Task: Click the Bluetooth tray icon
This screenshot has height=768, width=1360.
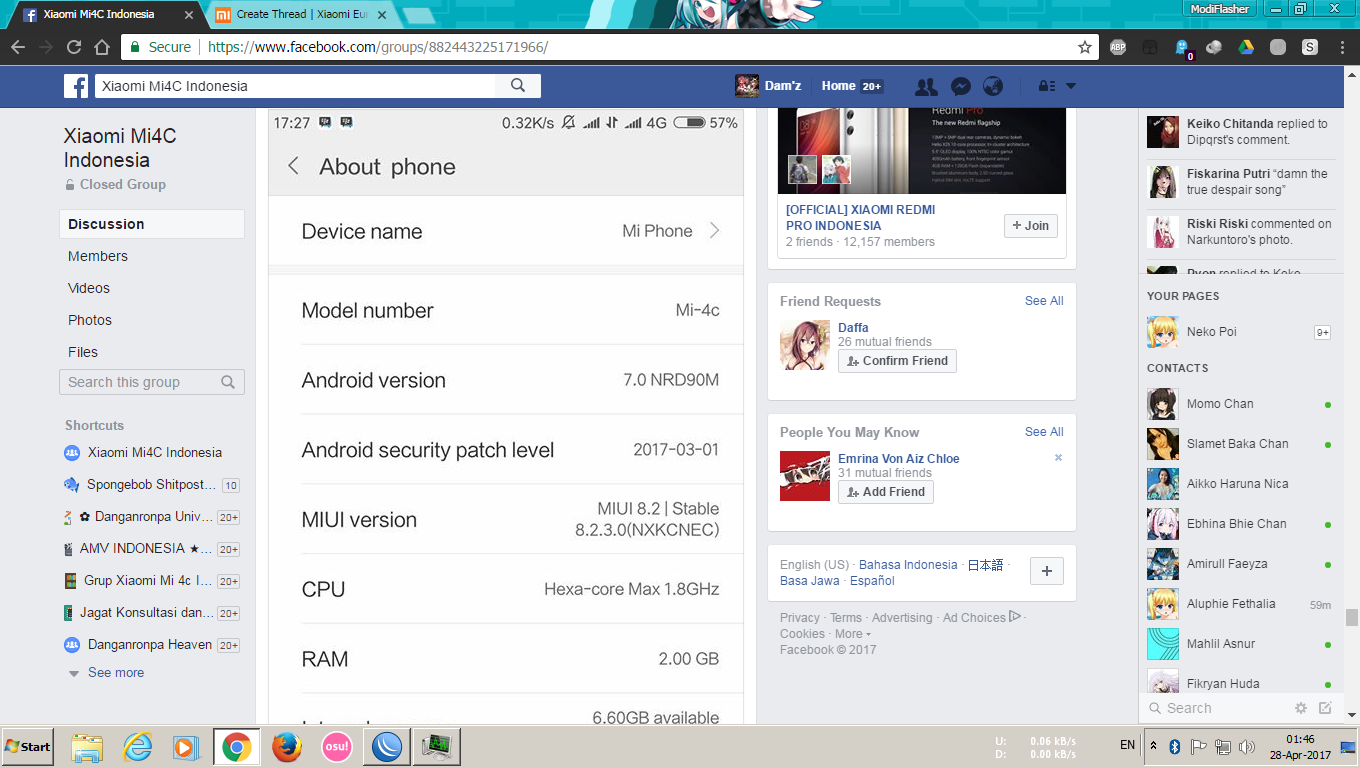Action: pyautogui.click(x=1175, y=747)
